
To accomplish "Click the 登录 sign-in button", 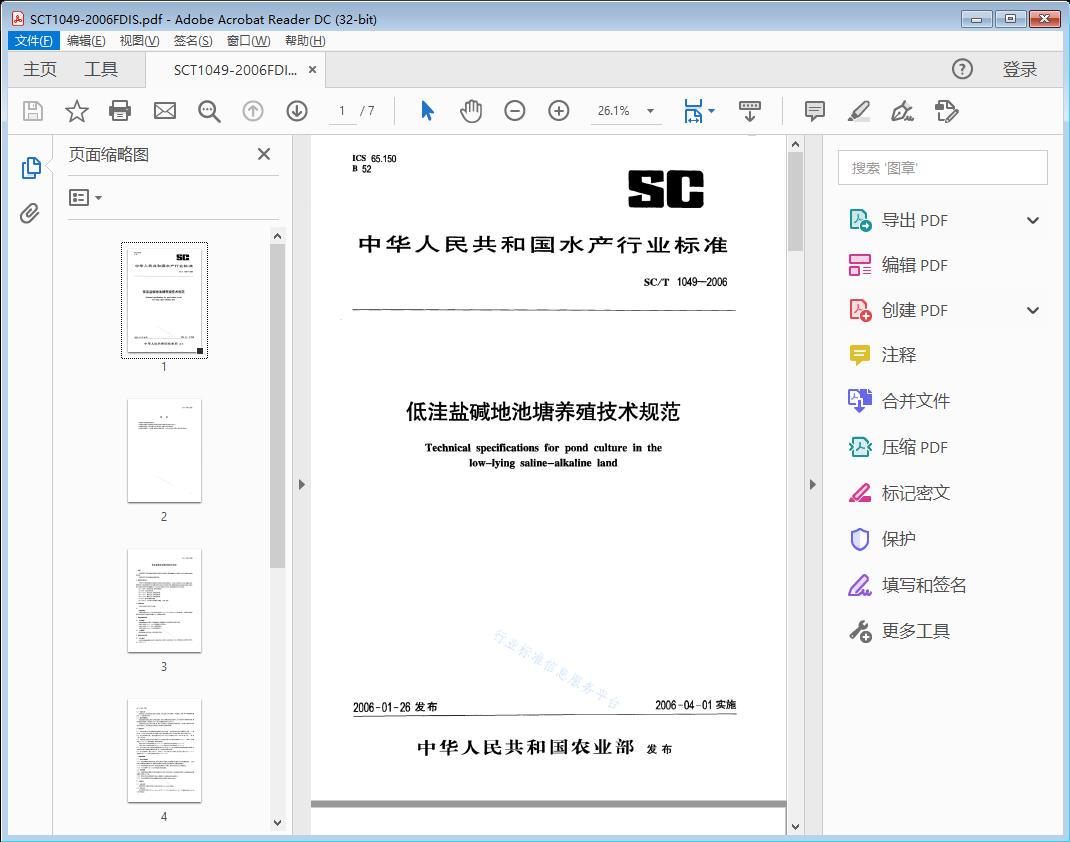I will tap(1020, 69).
